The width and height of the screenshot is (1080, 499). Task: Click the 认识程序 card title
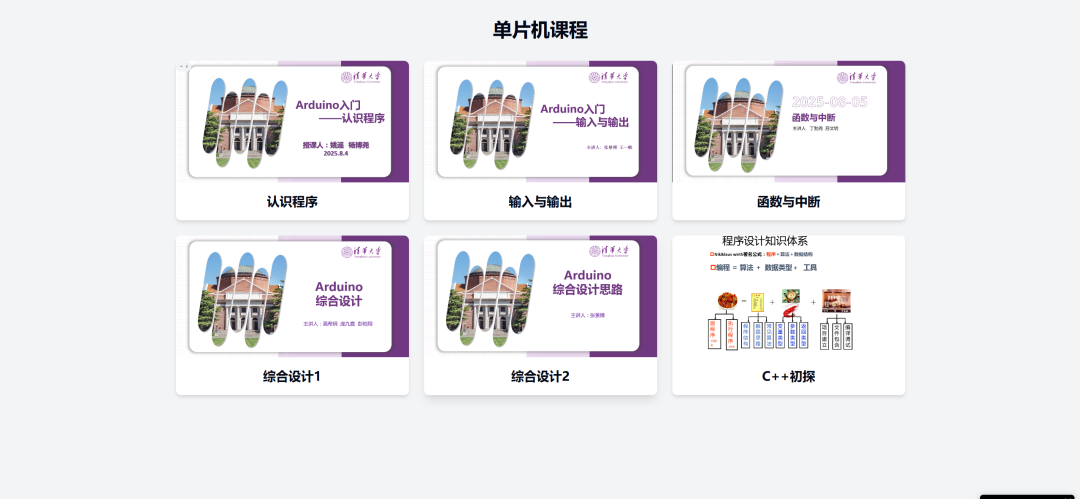[292, 202]
